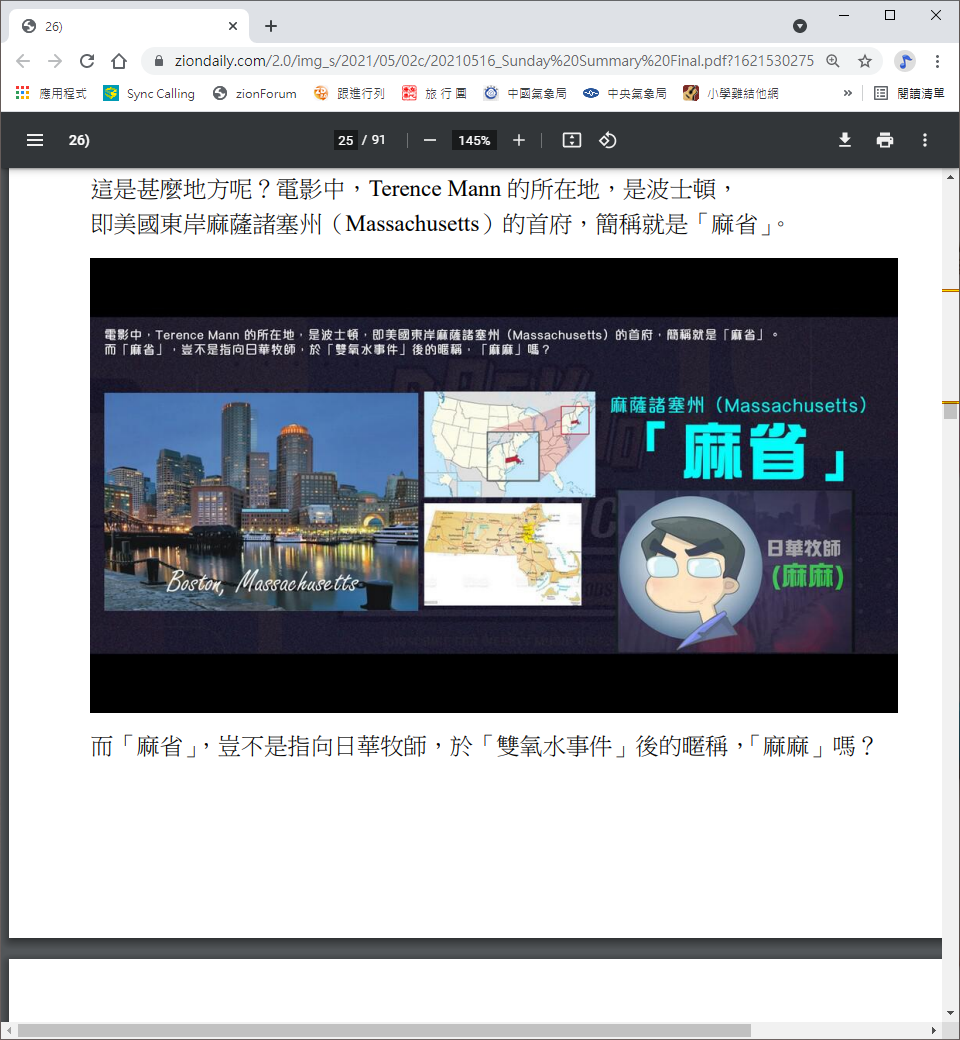Select the browser tab titled 26)
The image size is (960, 1040).
(129, 26)
